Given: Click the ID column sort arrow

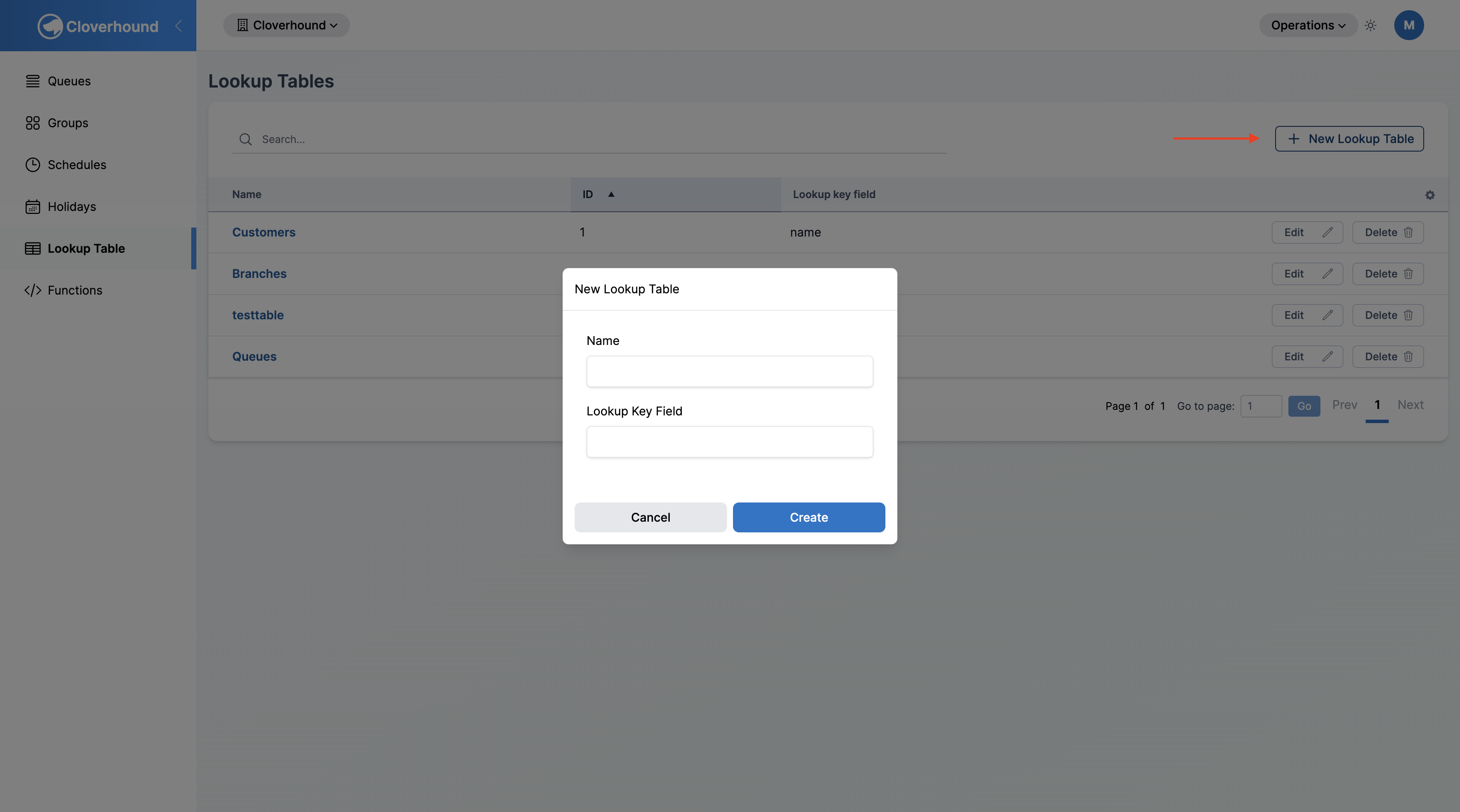Looking at the screenshot, I should pyautogui.click(x=611, y=194).
